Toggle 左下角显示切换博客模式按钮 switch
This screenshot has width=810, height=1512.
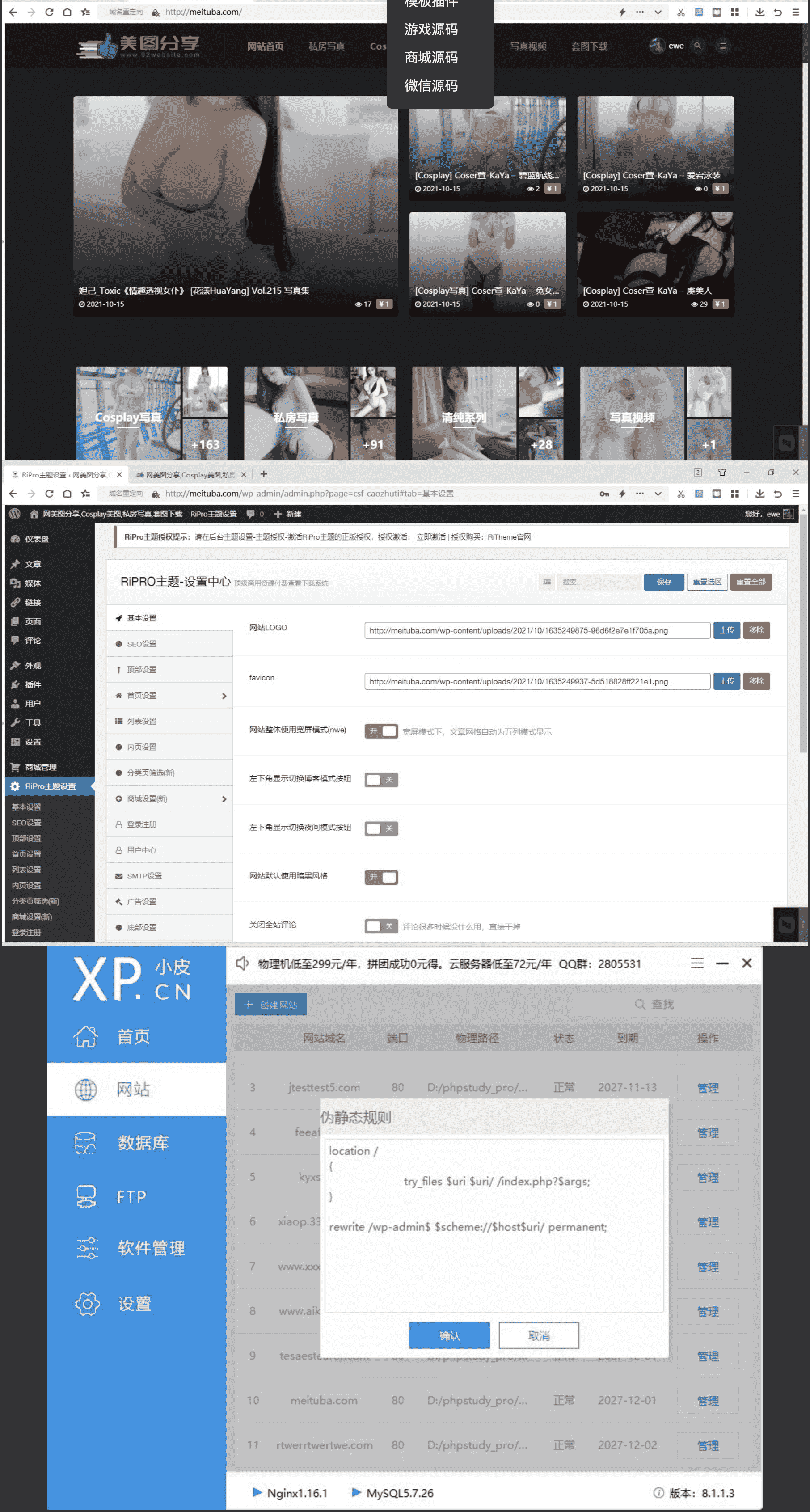pyautogui.click(x=381, y=780)
